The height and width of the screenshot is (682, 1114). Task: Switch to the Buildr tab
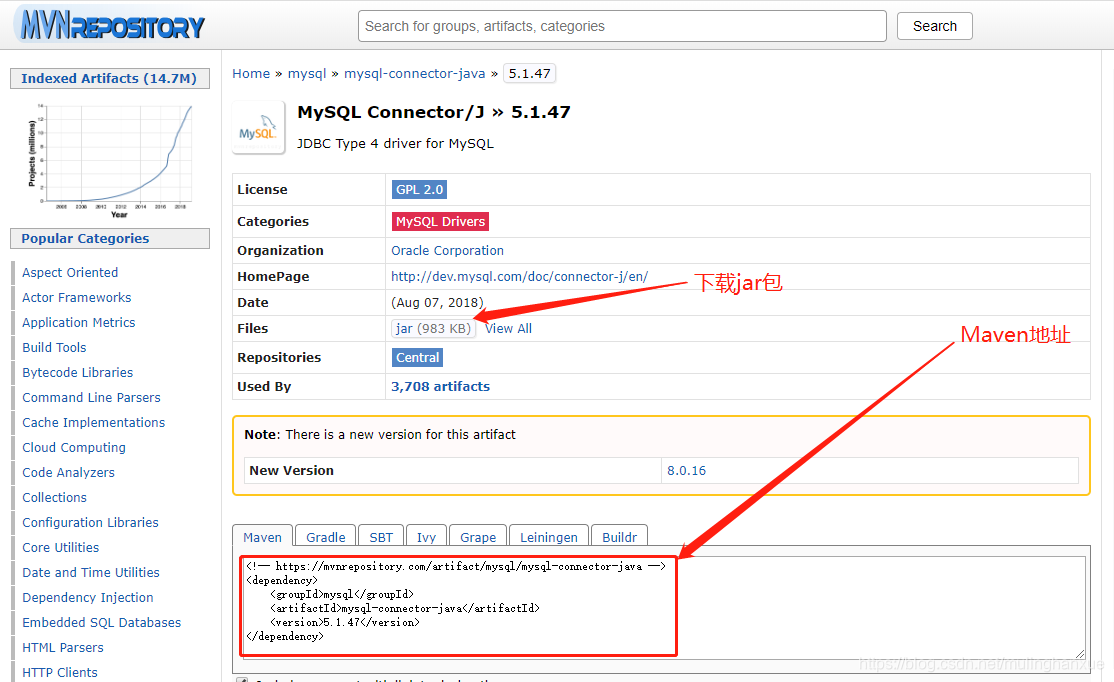[620, 537]
